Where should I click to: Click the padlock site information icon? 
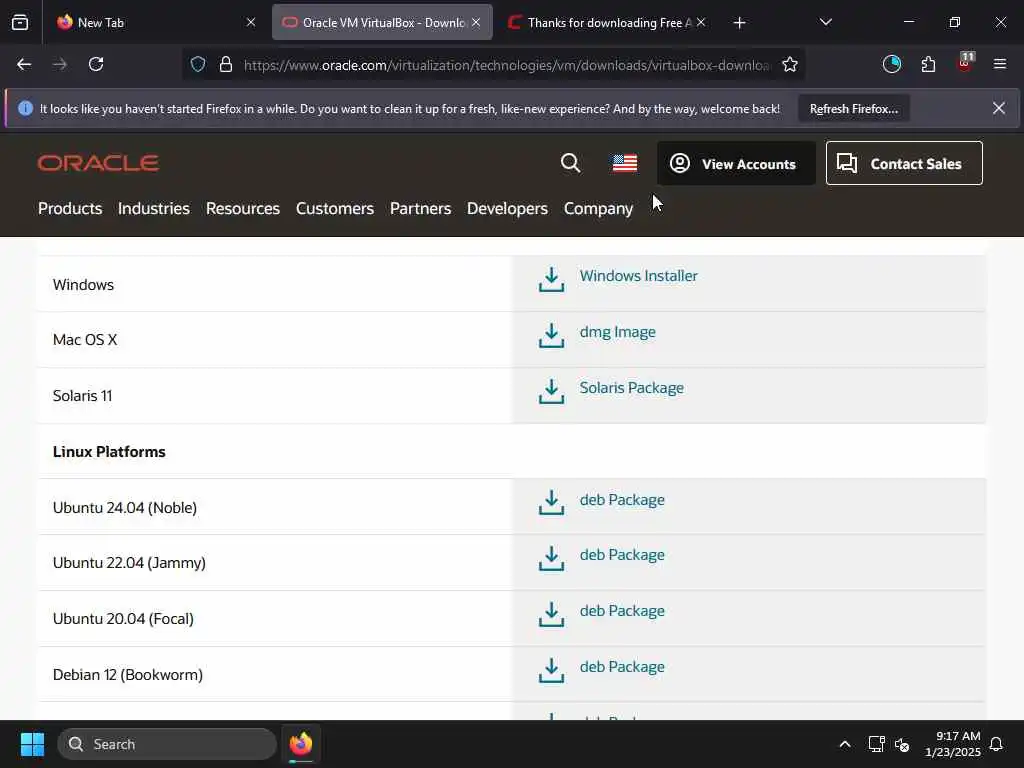pos(226,64)
